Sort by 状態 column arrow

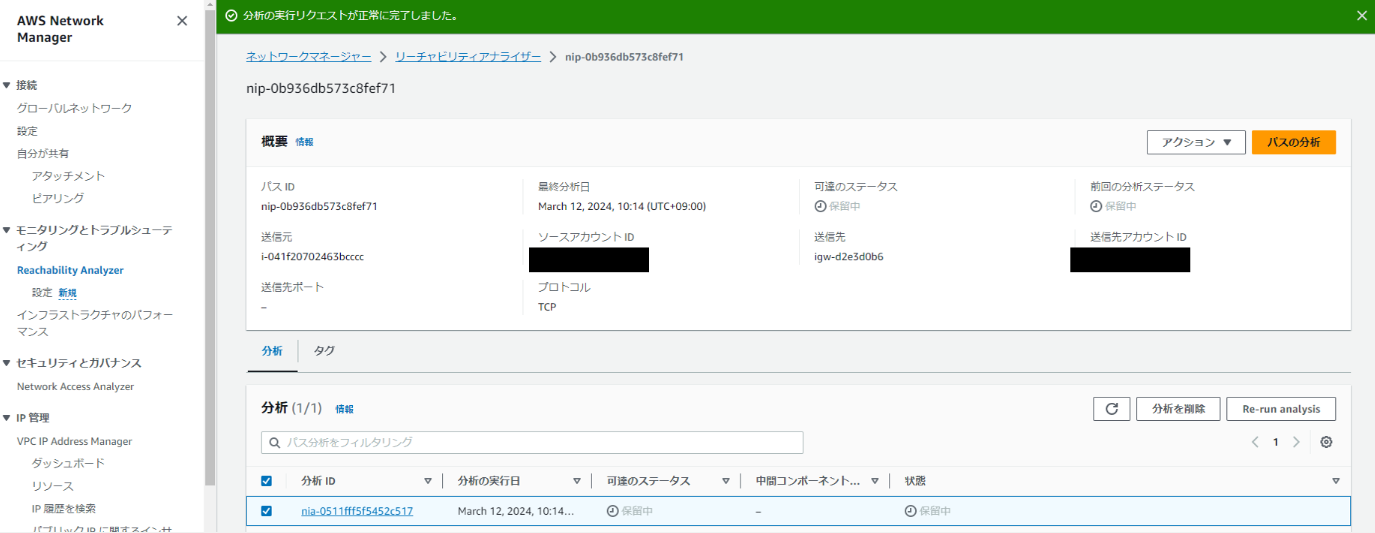point(1335,481)
